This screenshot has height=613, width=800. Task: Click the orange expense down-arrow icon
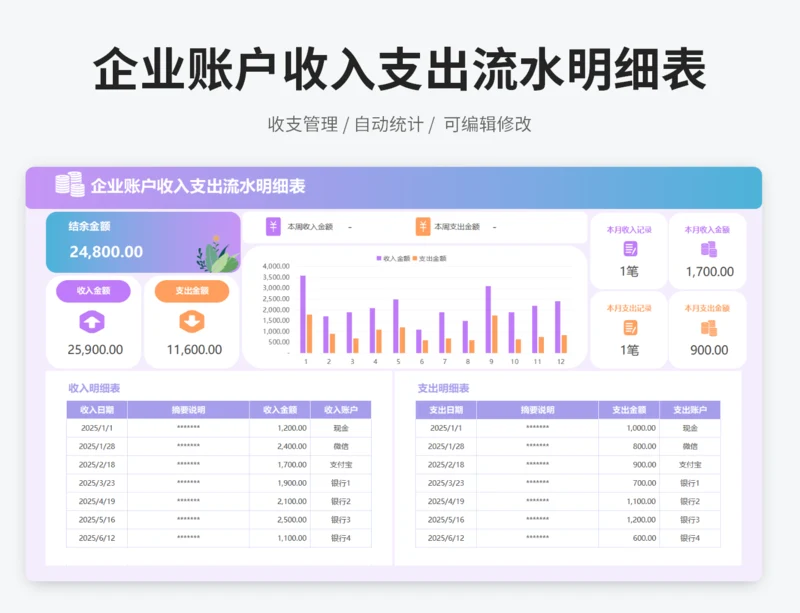click(x=192, y=322)
